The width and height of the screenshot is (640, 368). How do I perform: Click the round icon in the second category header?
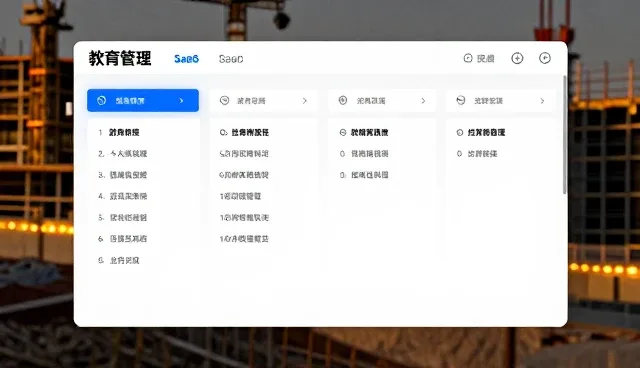click(x=224, y=100)
